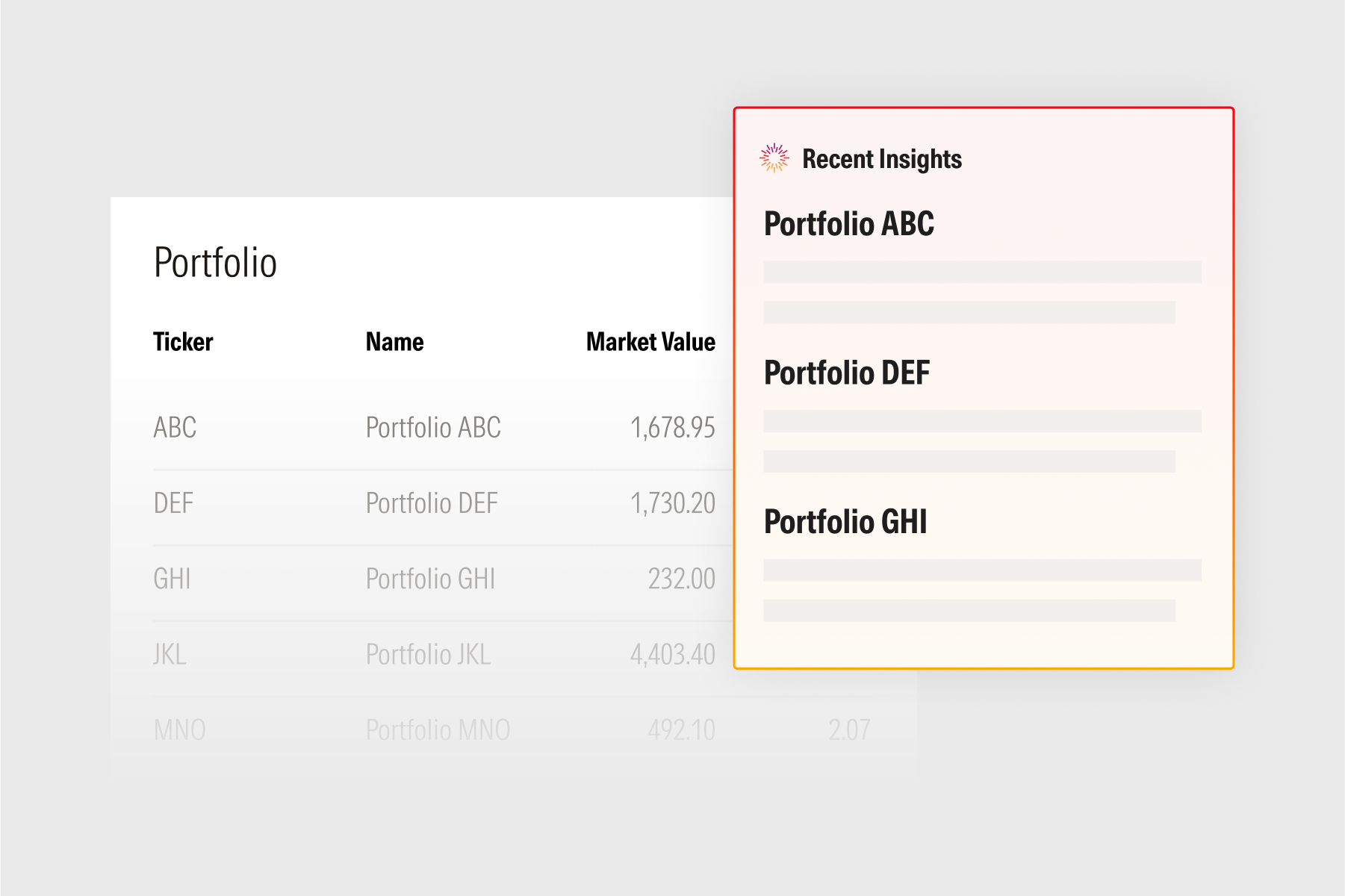Open Portfolio JKL name in table
Viewport: 1345px width, 896px height.
428,654
